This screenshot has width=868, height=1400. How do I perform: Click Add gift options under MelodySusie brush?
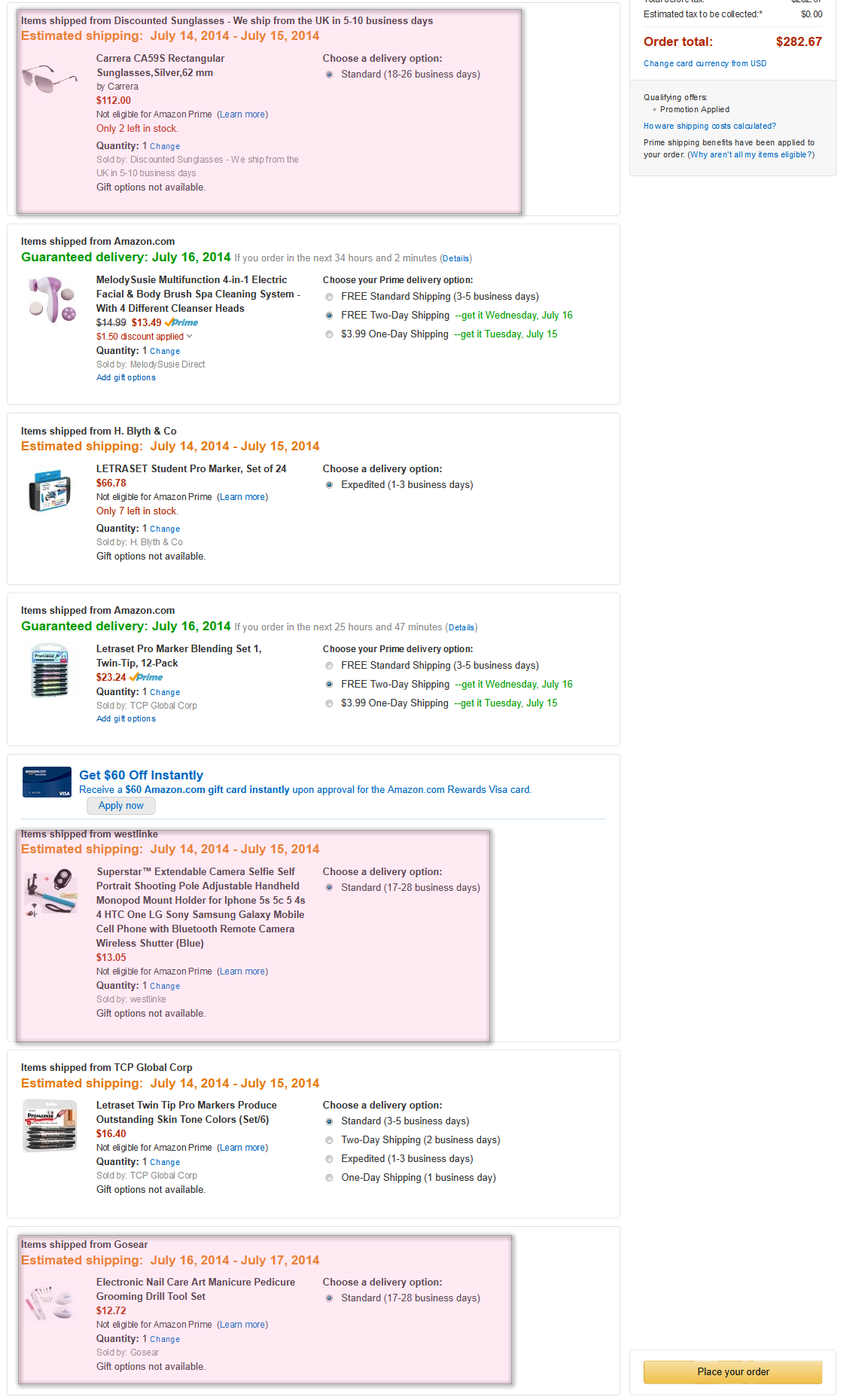coord(126,378)
